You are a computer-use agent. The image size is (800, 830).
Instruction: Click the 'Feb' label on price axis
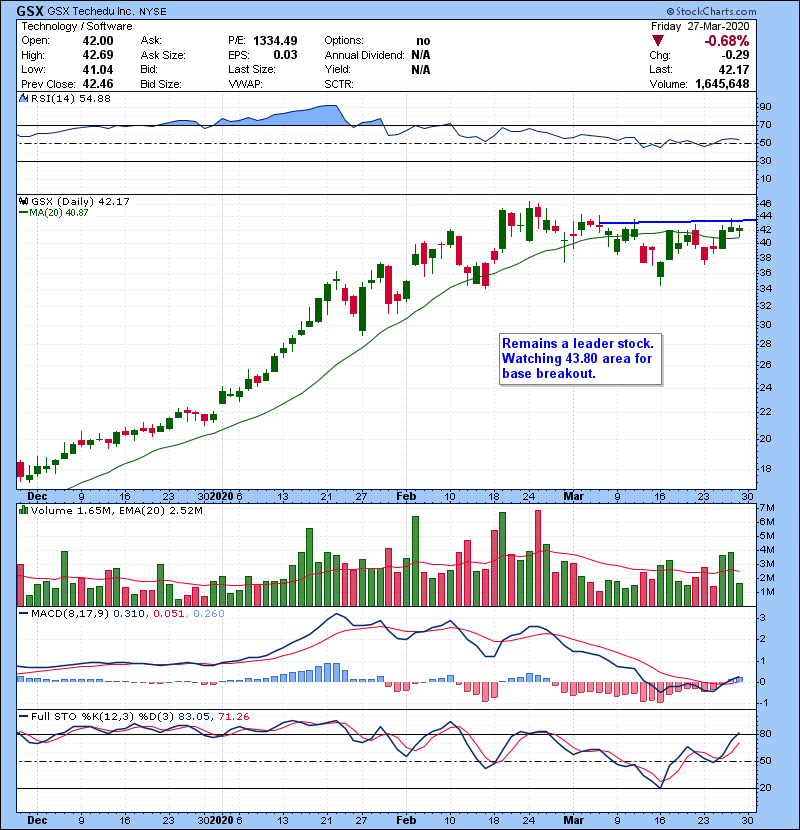(406, 497)
